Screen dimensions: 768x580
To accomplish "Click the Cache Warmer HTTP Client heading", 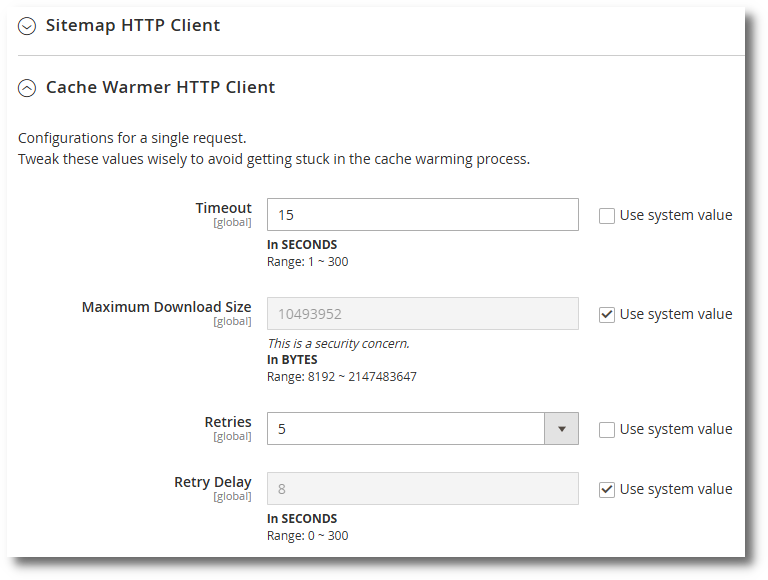I will [160, 87].
